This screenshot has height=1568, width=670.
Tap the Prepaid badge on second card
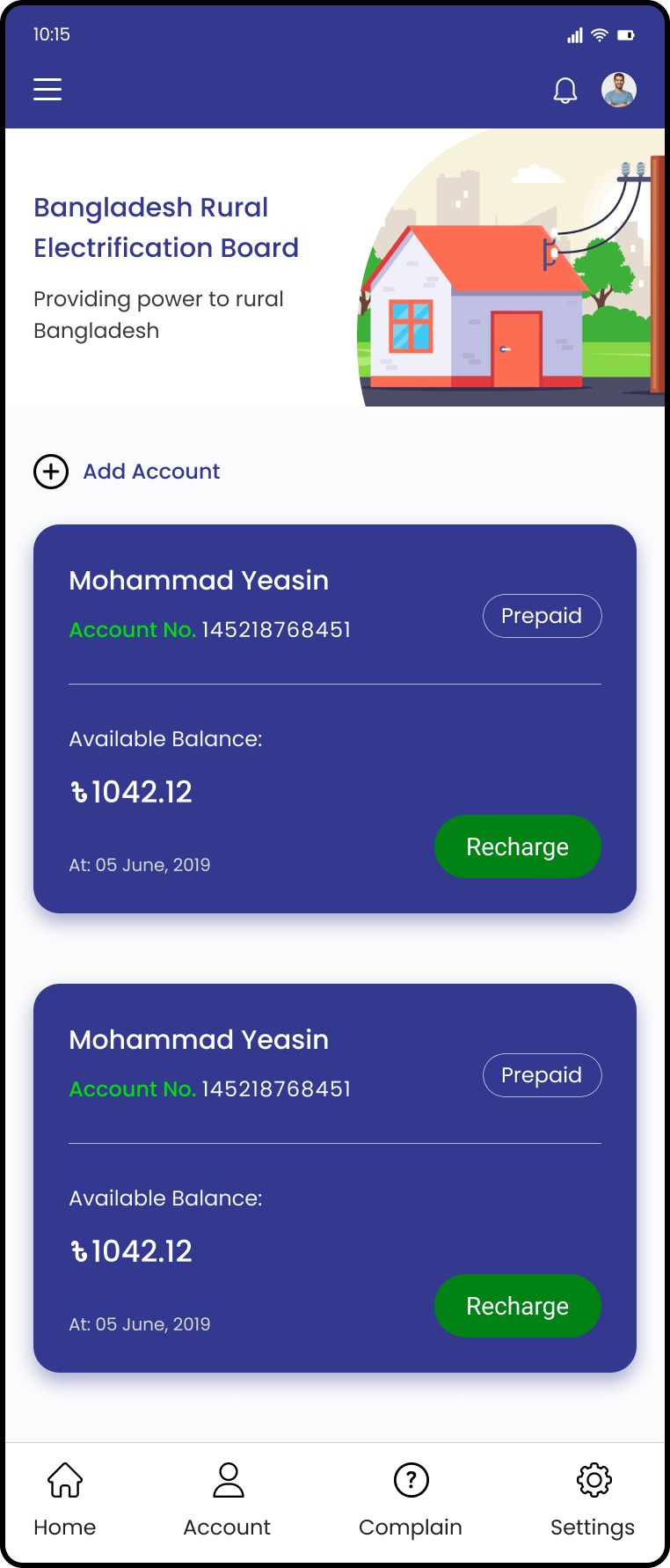(543, 1075)
